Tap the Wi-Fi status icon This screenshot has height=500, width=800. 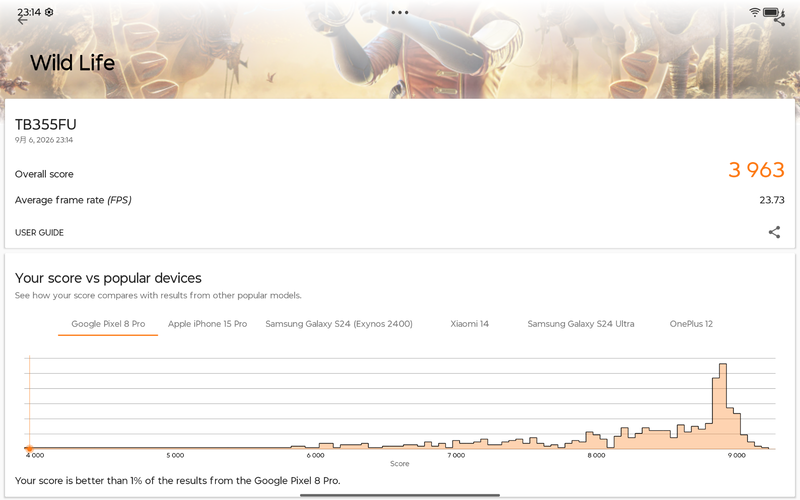pyautogui.click(x=755, y=12)
